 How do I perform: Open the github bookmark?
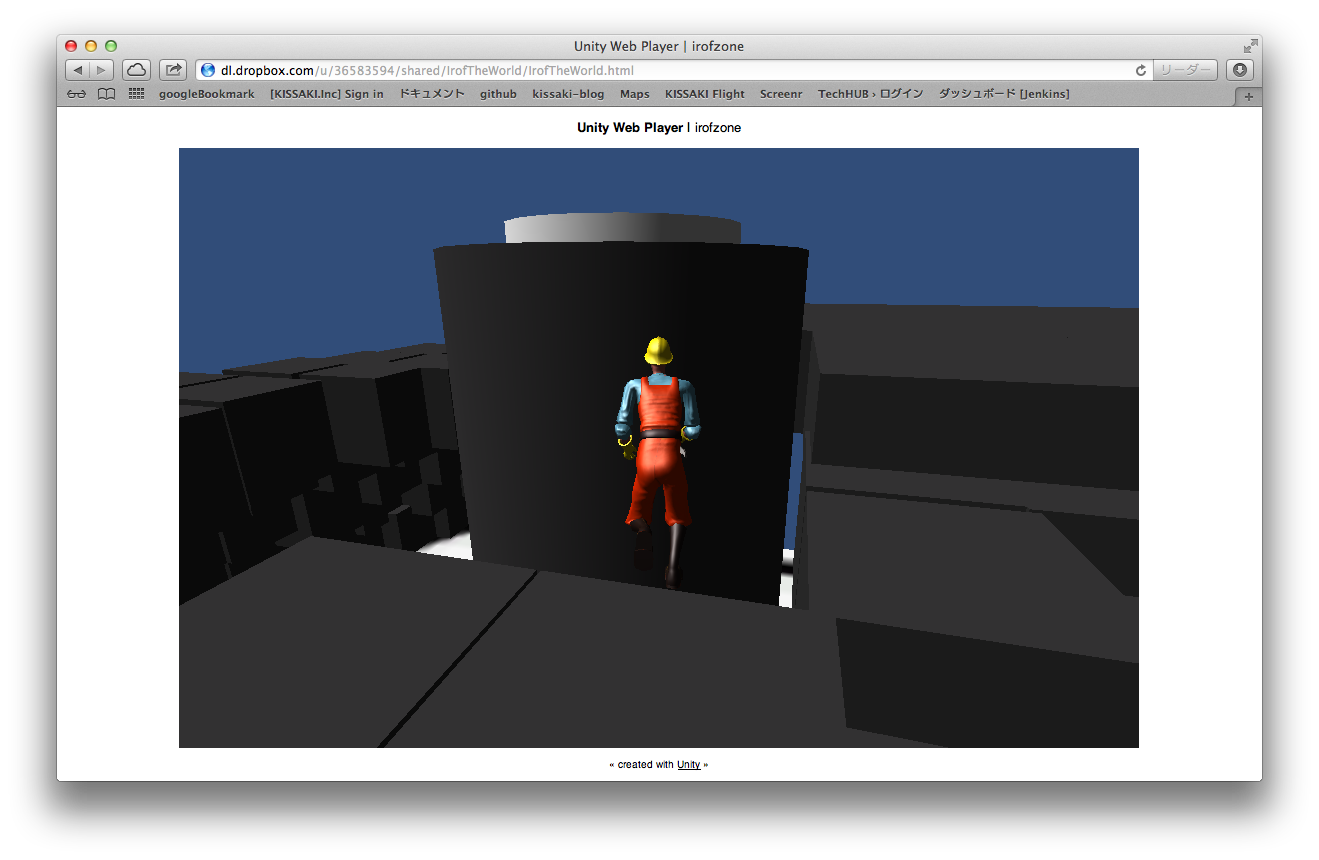[x=498, y=94]
